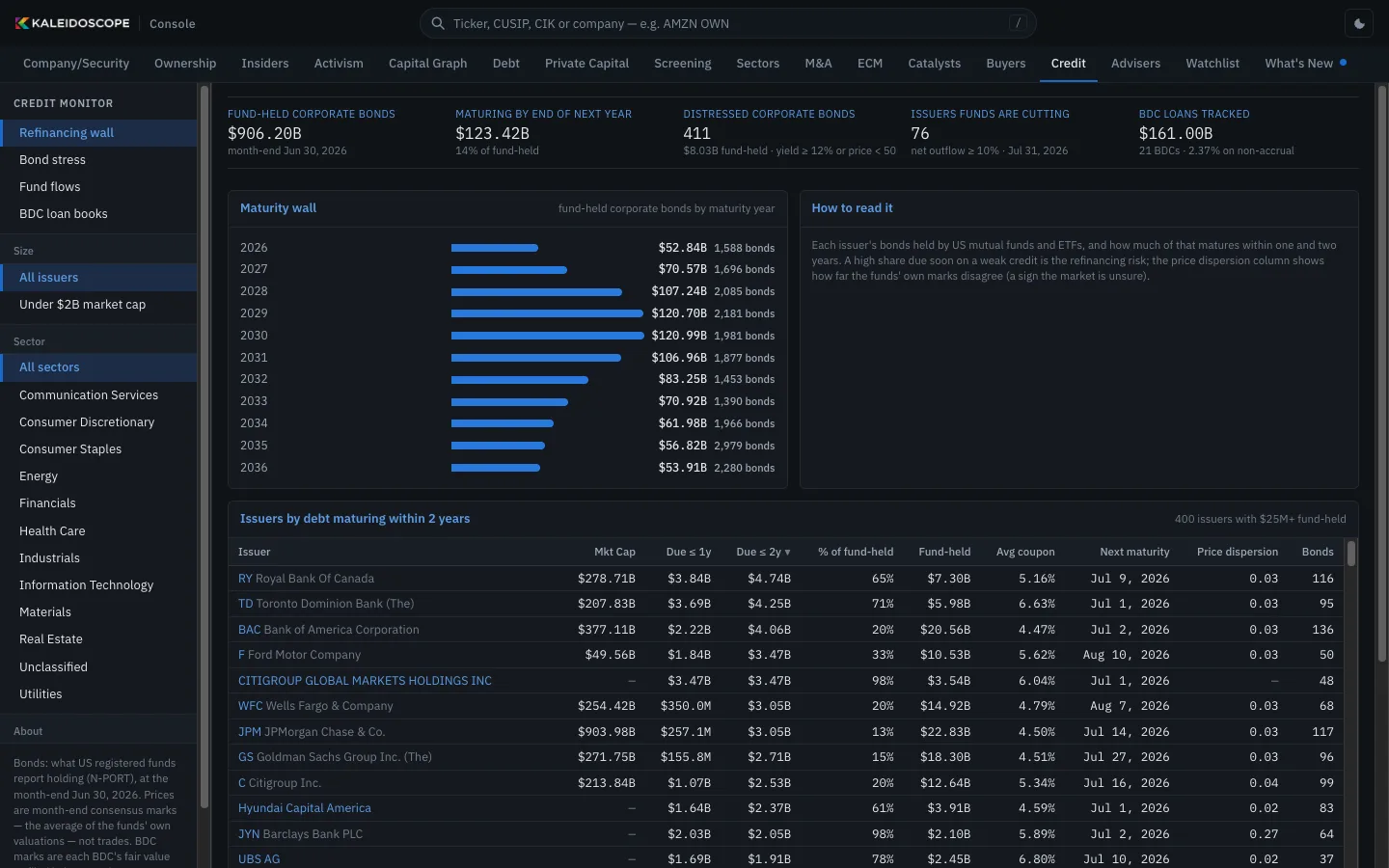The width and height of the screenshot is (1389, 868).
Task: Switch to the Ownership tab
Action: [185, 64]
